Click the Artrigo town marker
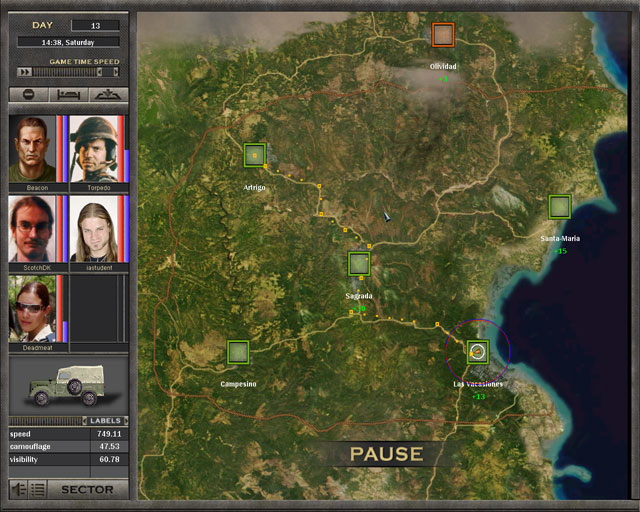This screenshot has height=512, width=640. 255,155
